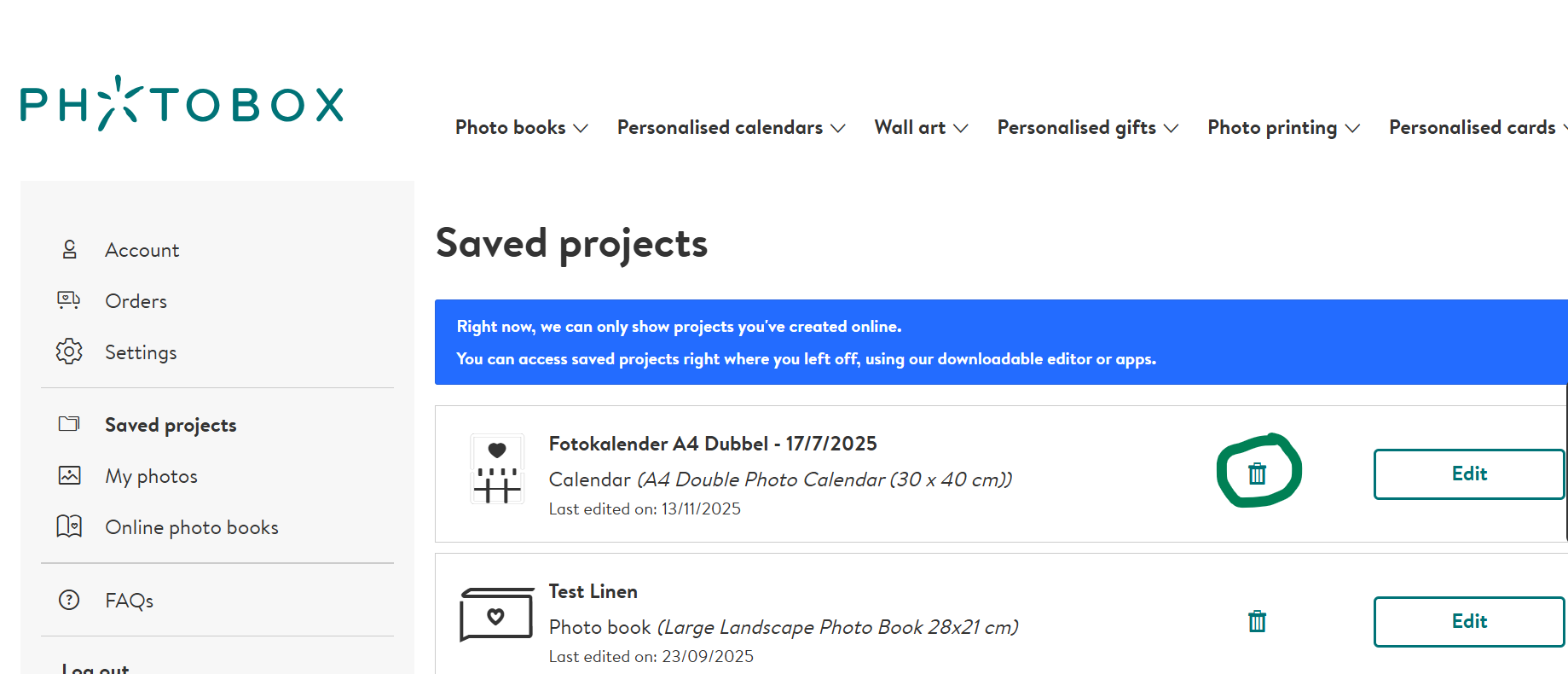Image resolution: width=1568 pixels, height=674 pixels.
Task: Click the Orders delivery truck icon
Action: pos(69,300)
